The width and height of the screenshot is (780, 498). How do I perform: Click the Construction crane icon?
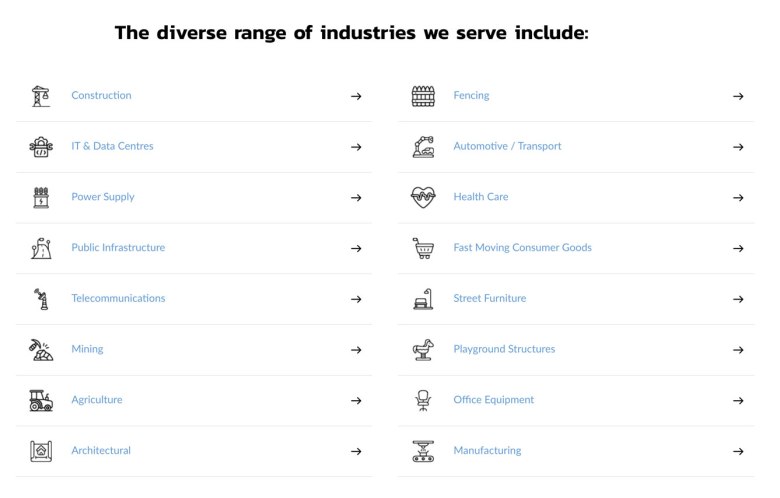pyautogui.click(x=40, y=96)
